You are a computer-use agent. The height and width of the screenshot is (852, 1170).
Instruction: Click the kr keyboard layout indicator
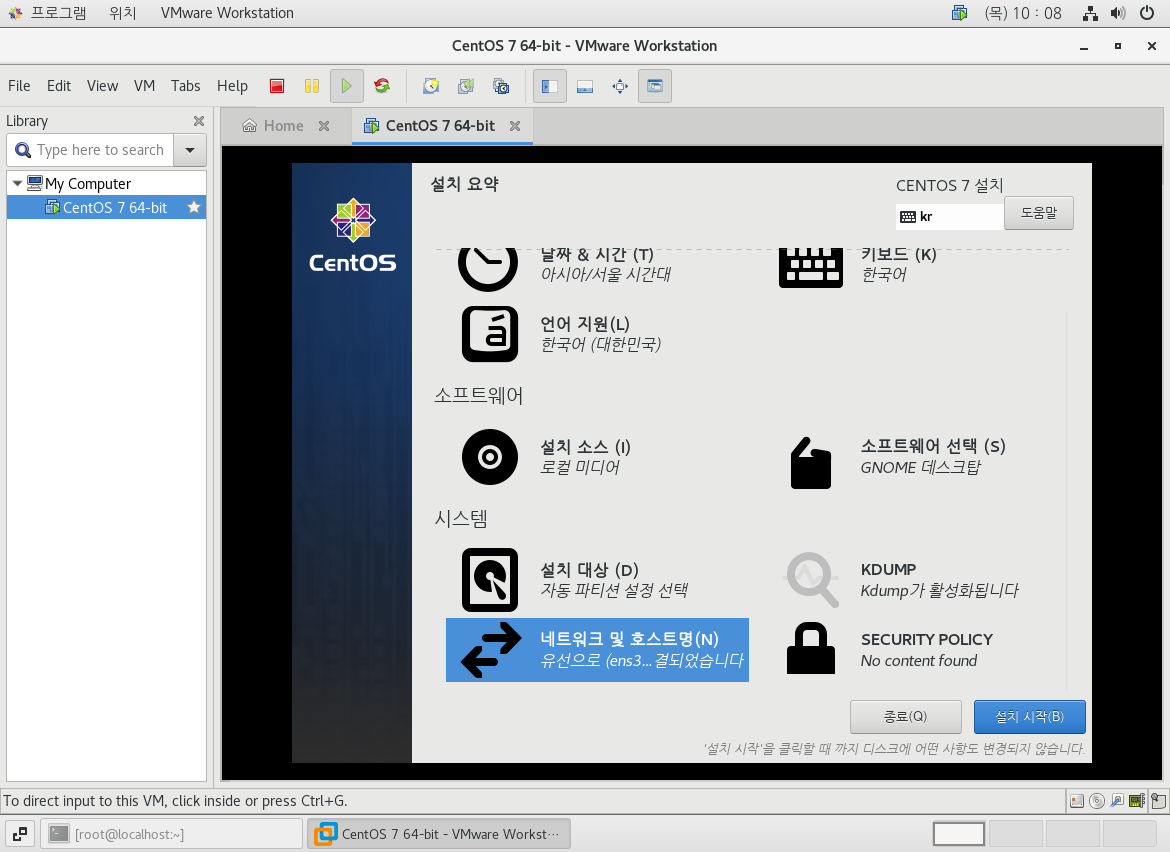[949, 216]
